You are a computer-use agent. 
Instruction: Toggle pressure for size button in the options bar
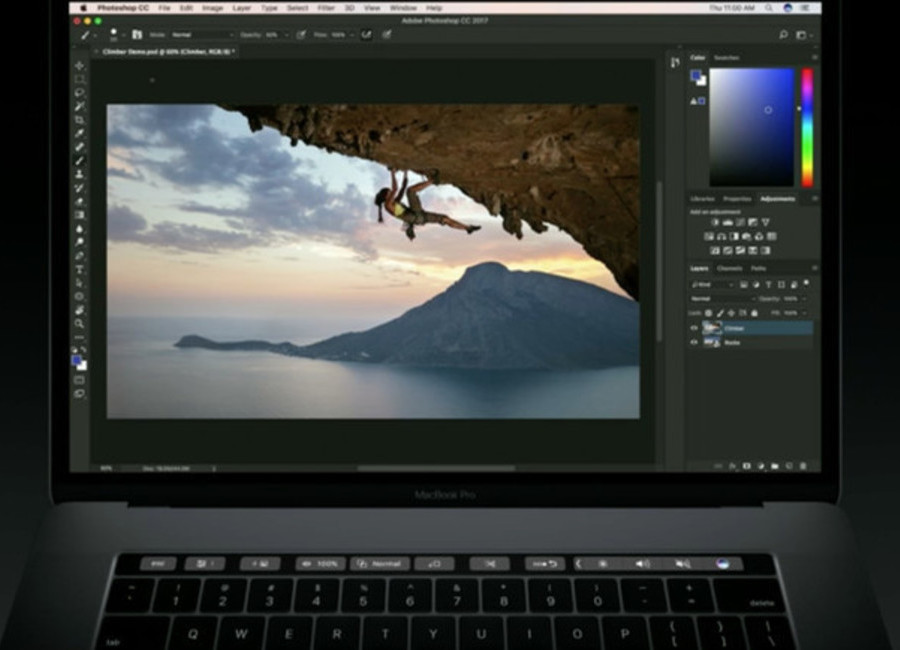point(387,35)
